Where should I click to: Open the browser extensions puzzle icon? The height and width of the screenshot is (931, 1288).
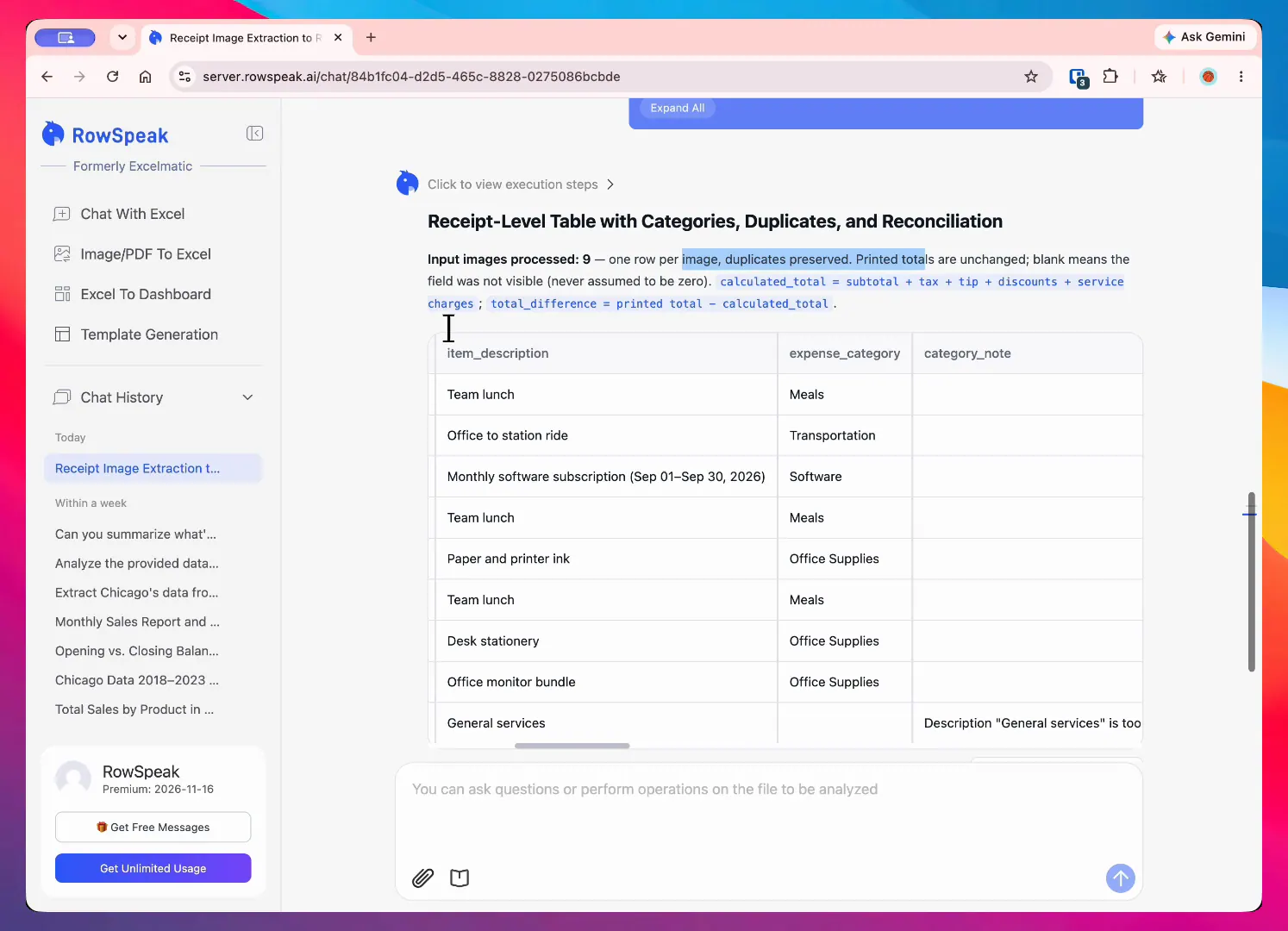click(x=1110, y=77)
